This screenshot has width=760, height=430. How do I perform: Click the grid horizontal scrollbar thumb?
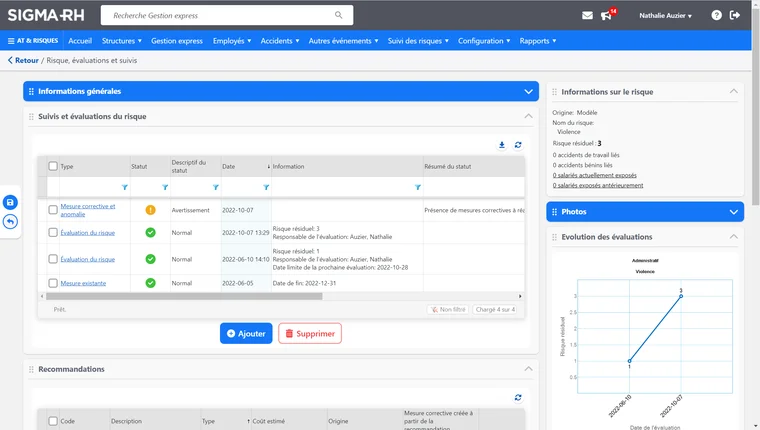[x=184, y=296]
